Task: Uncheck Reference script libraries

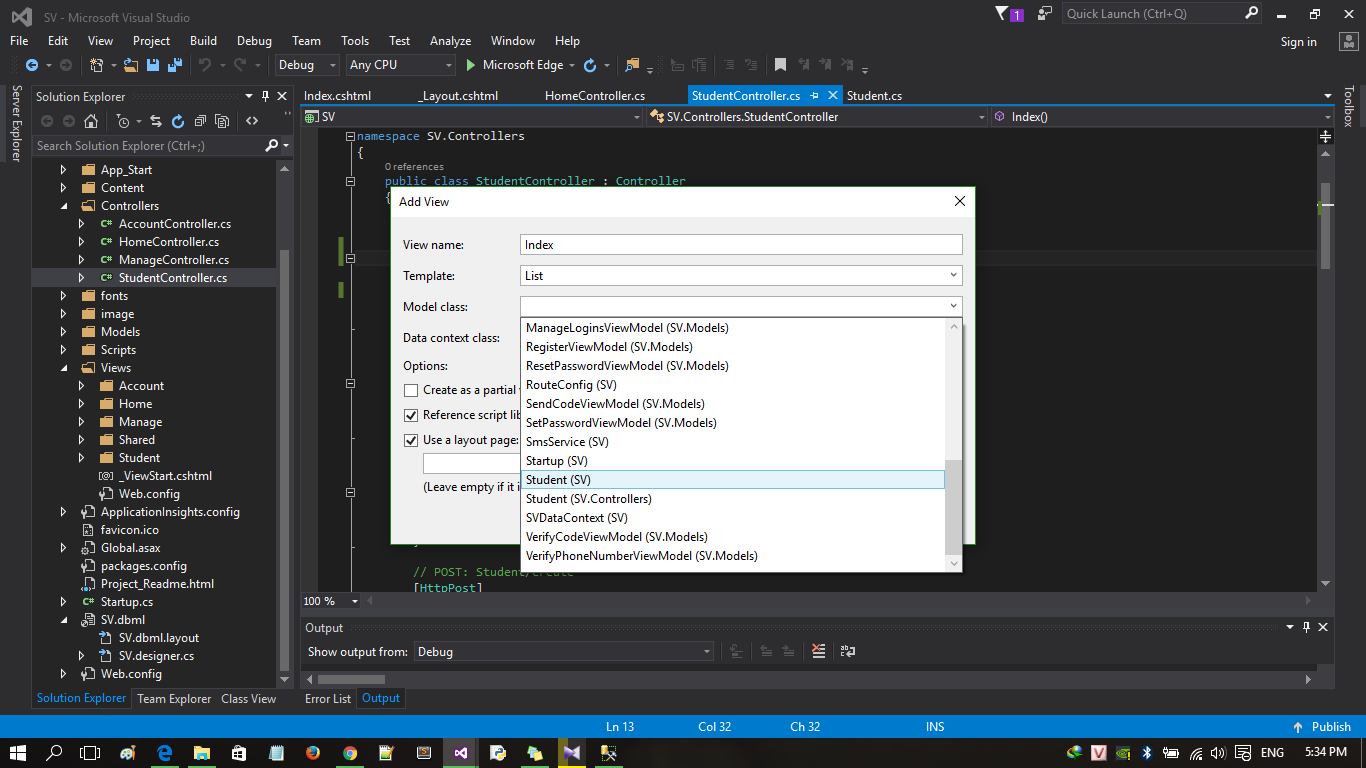Action: (413, 415)
